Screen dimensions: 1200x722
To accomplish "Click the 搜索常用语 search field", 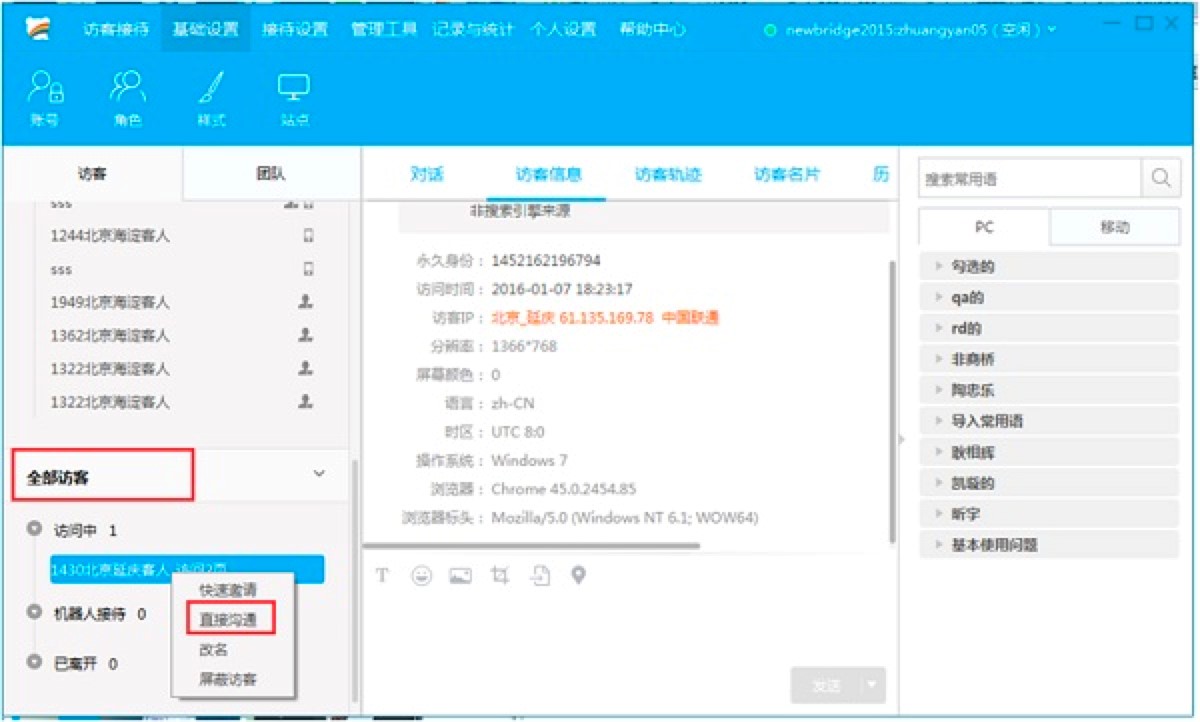I will 1028,179.
